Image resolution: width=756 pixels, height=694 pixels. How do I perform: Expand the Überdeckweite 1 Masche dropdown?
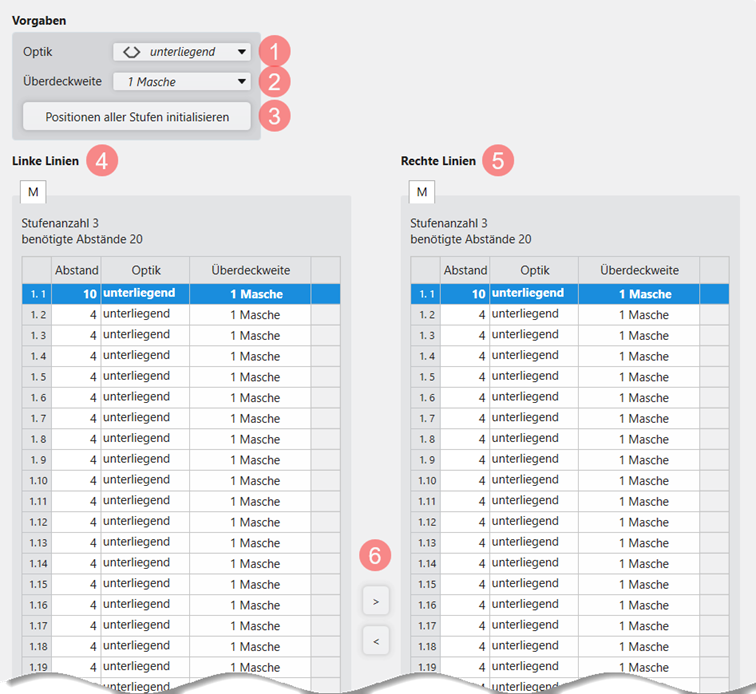(181, 82)
